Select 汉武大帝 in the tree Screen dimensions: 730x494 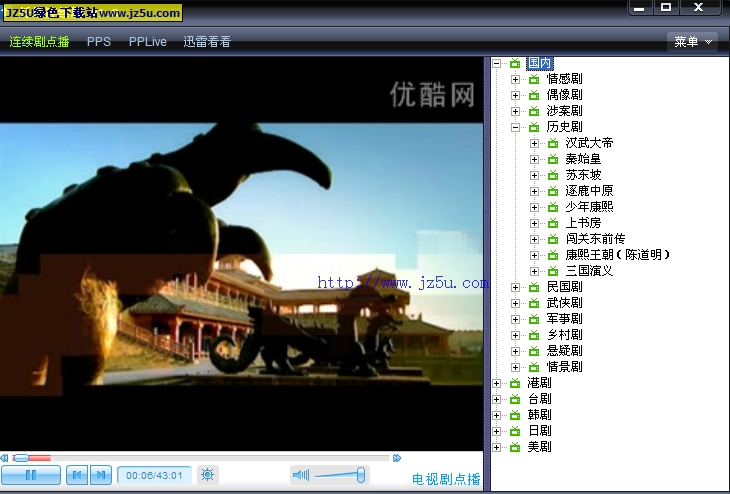pyautogui.click(x=589, y=143)
